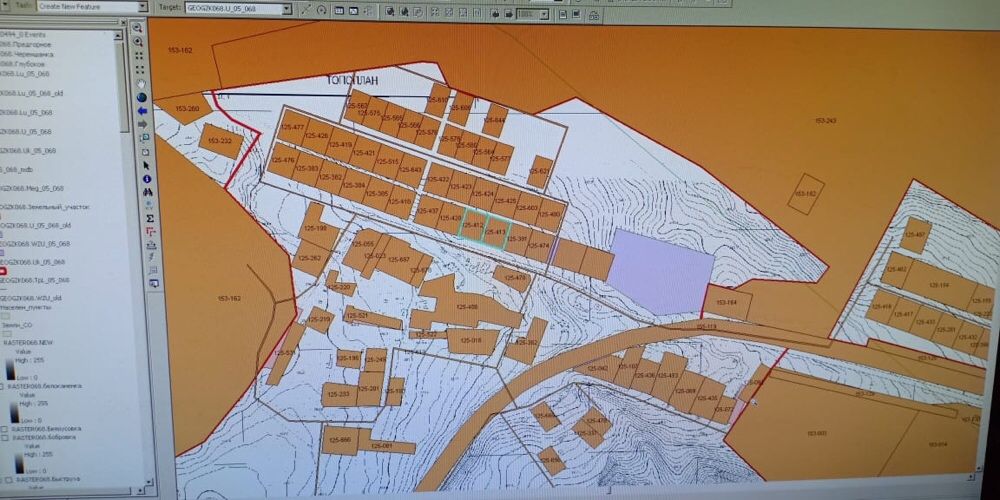Click the bottom icon of vertical toolbar
The image size is (1000, 500).
click(154, 284)
